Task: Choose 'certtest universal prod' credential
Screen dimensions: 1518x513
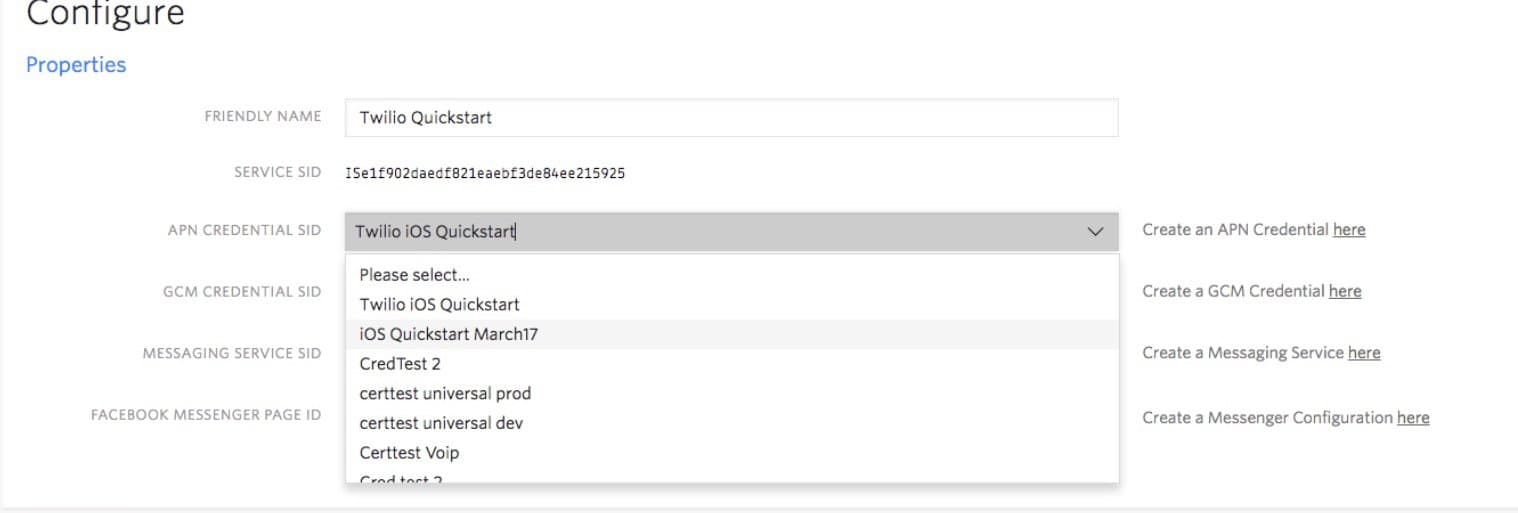Action: 445,393
